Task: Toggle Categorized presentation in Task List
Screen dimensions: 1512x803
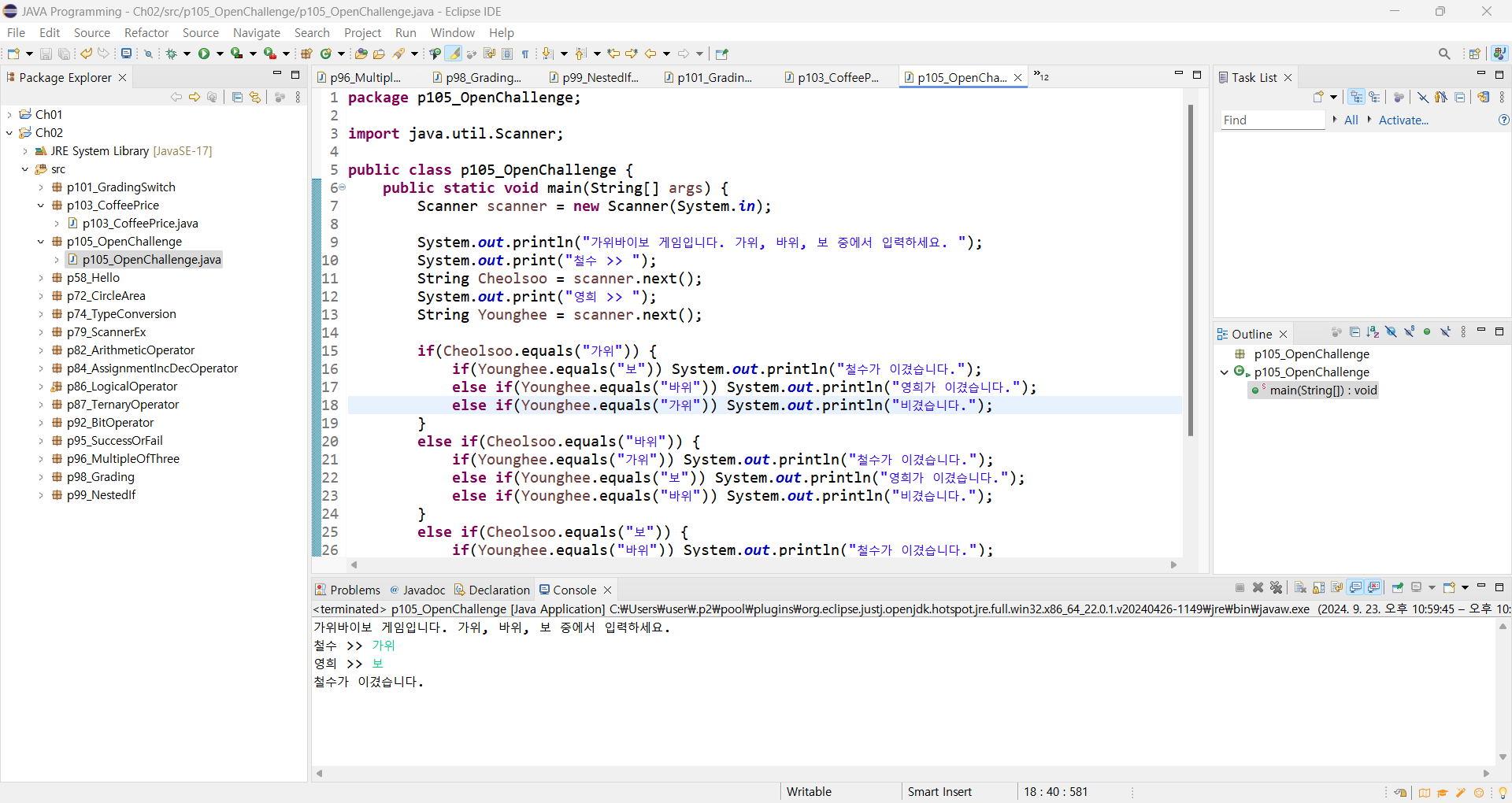Action: click(x=1356, y=97)
